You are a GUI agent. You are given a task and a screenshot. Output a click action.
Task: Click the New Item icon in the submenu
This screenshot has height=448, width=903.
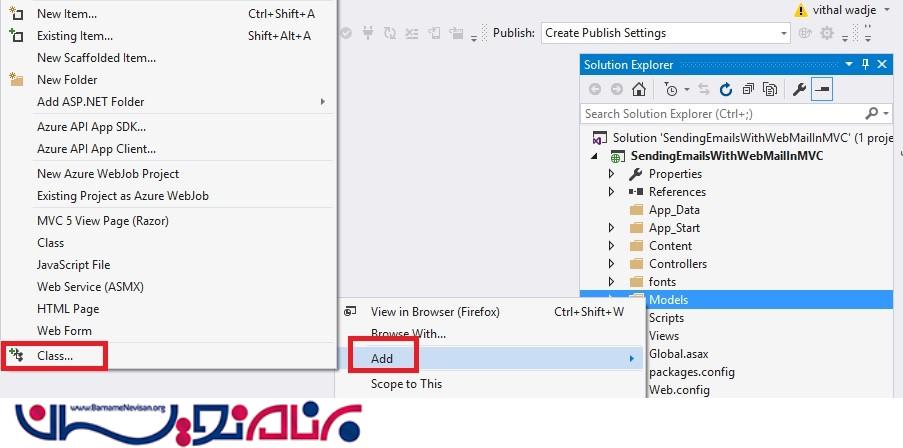pos(16,13)
